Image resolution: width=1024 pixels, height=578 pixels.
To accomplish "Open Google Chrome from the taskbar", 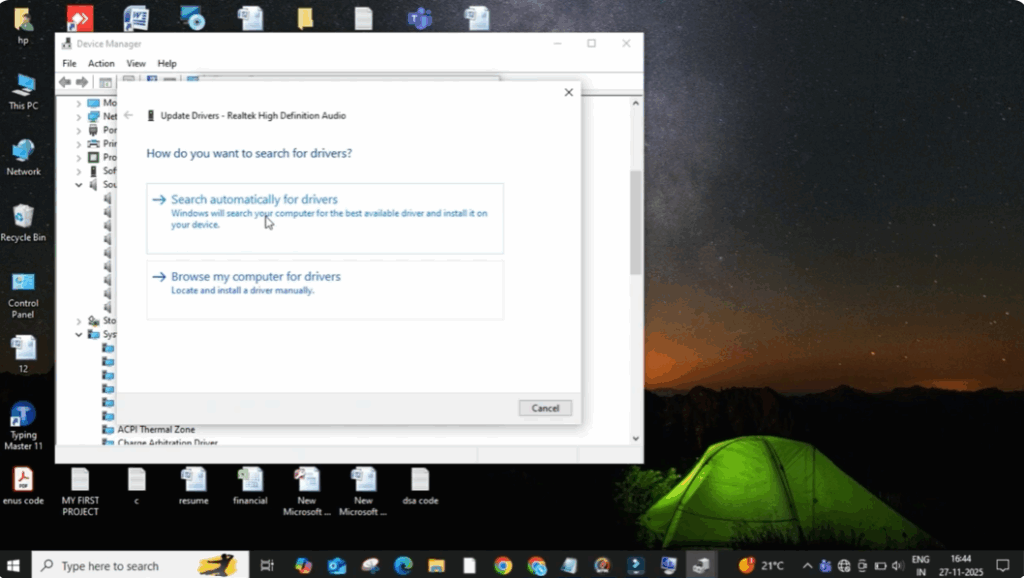I will pyautogui.click(x=503, y=565).
